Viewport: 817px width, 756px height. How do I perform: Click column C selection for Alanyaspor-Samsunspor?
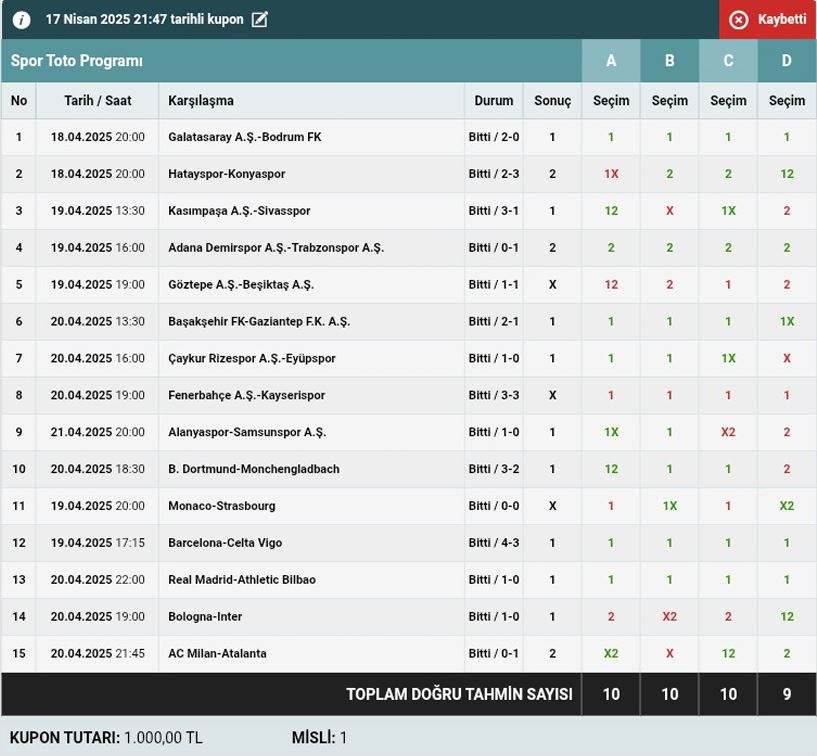pos(728,433)
